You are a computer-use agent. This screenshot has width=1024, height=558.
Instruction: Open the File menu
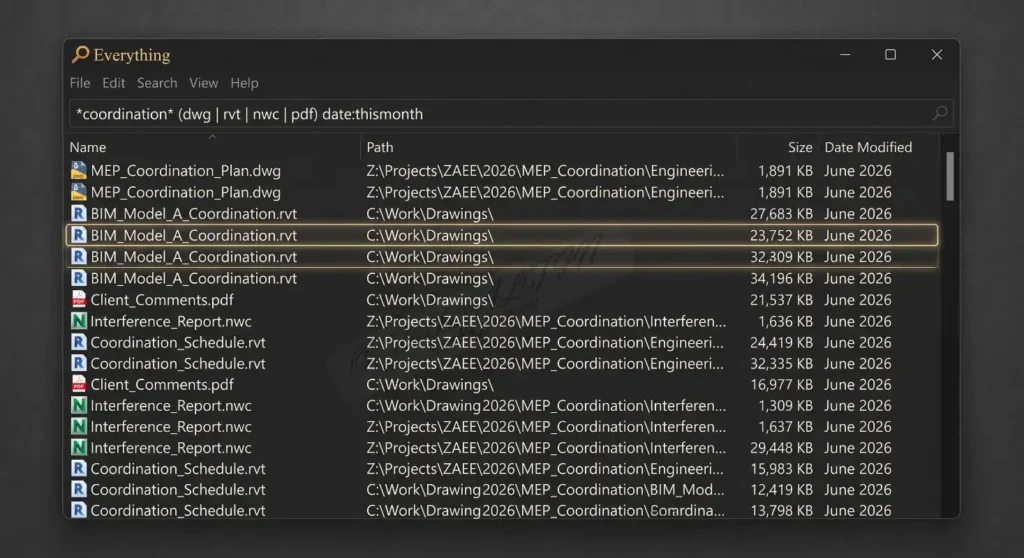[x=80, y=83]
